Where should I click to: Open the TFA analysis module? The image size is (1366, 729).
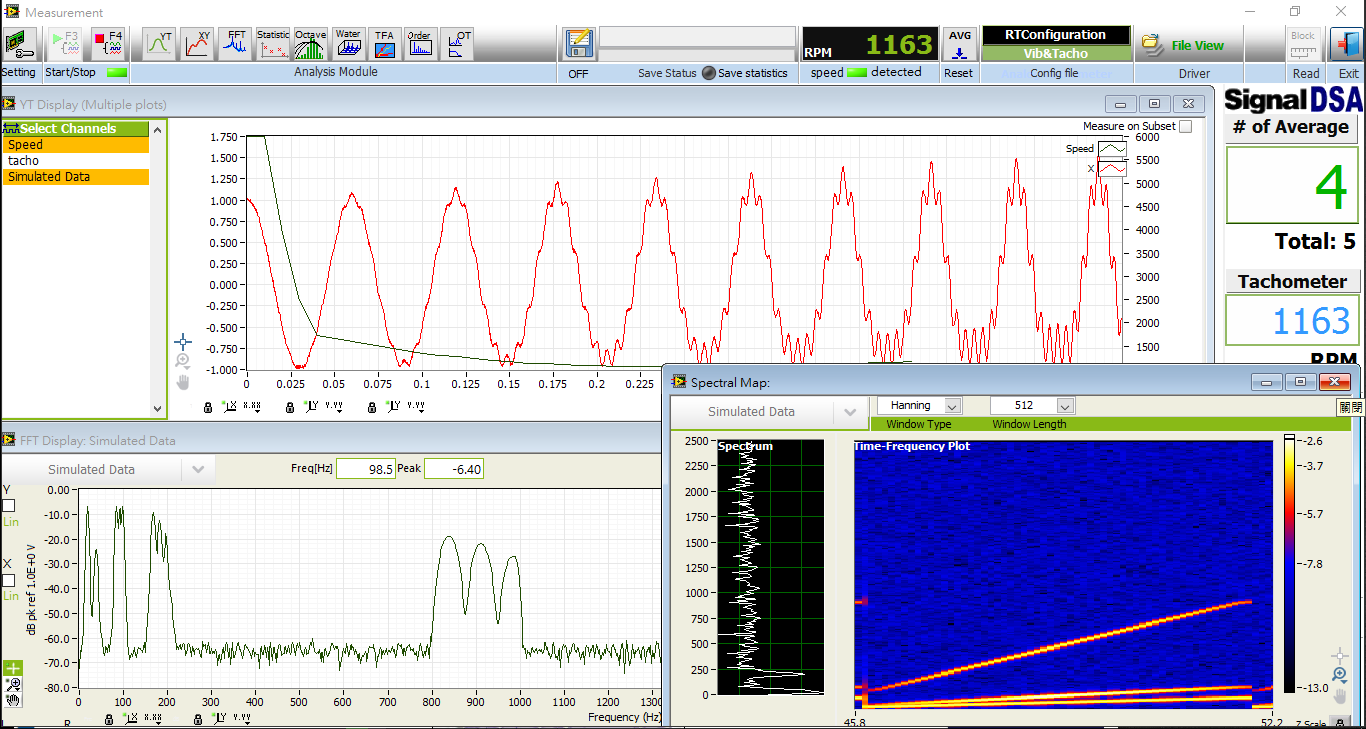click(x=384, y=44)
